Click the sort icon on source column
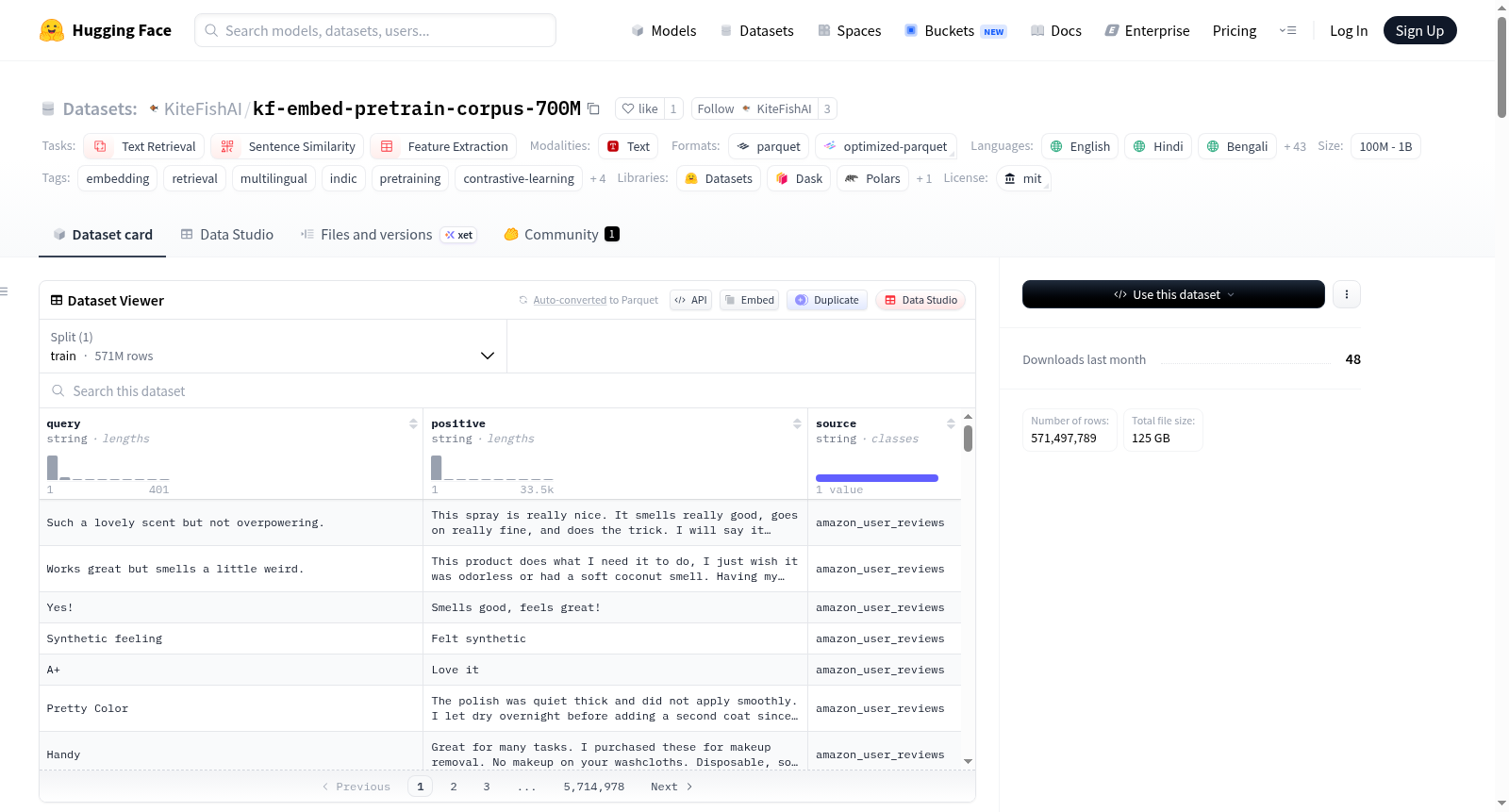This screenshot has height=812, width=1509. tap(951, 423)
